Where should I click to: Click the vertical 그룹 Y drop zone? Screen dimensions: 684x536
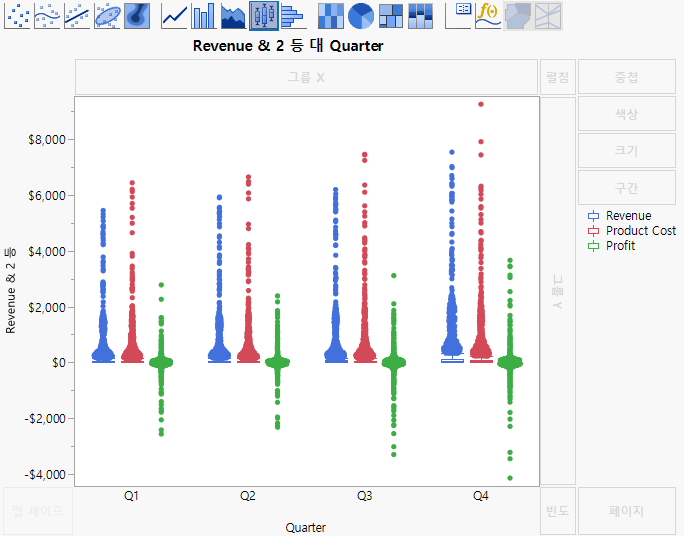[557, 291]
